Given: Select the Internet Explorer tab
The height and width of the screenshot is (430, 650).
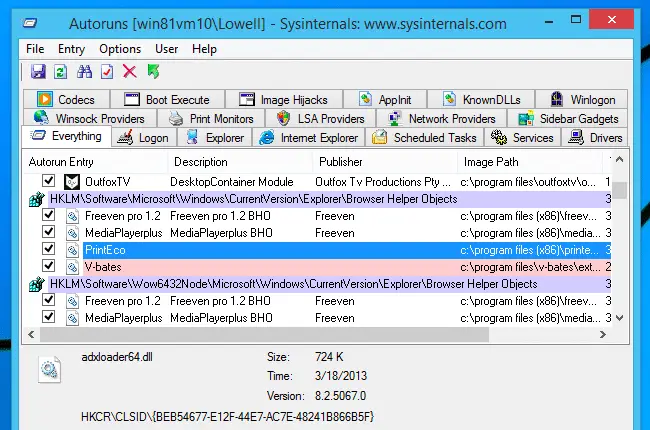Looking at the screenshot, I should 308,138.
